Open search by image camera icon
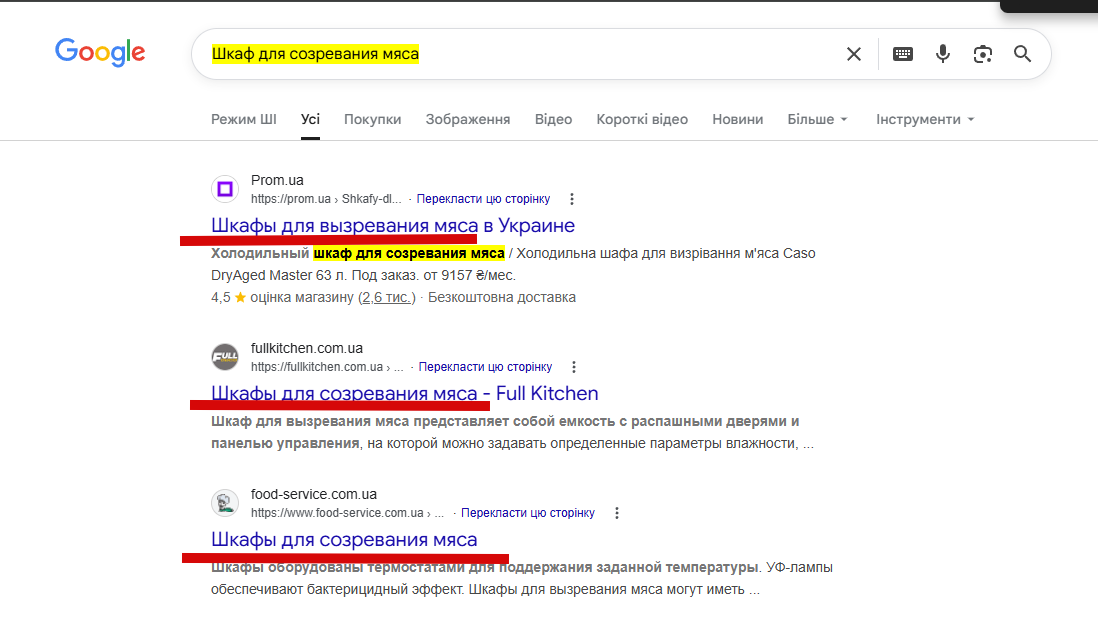 [982, 54]
